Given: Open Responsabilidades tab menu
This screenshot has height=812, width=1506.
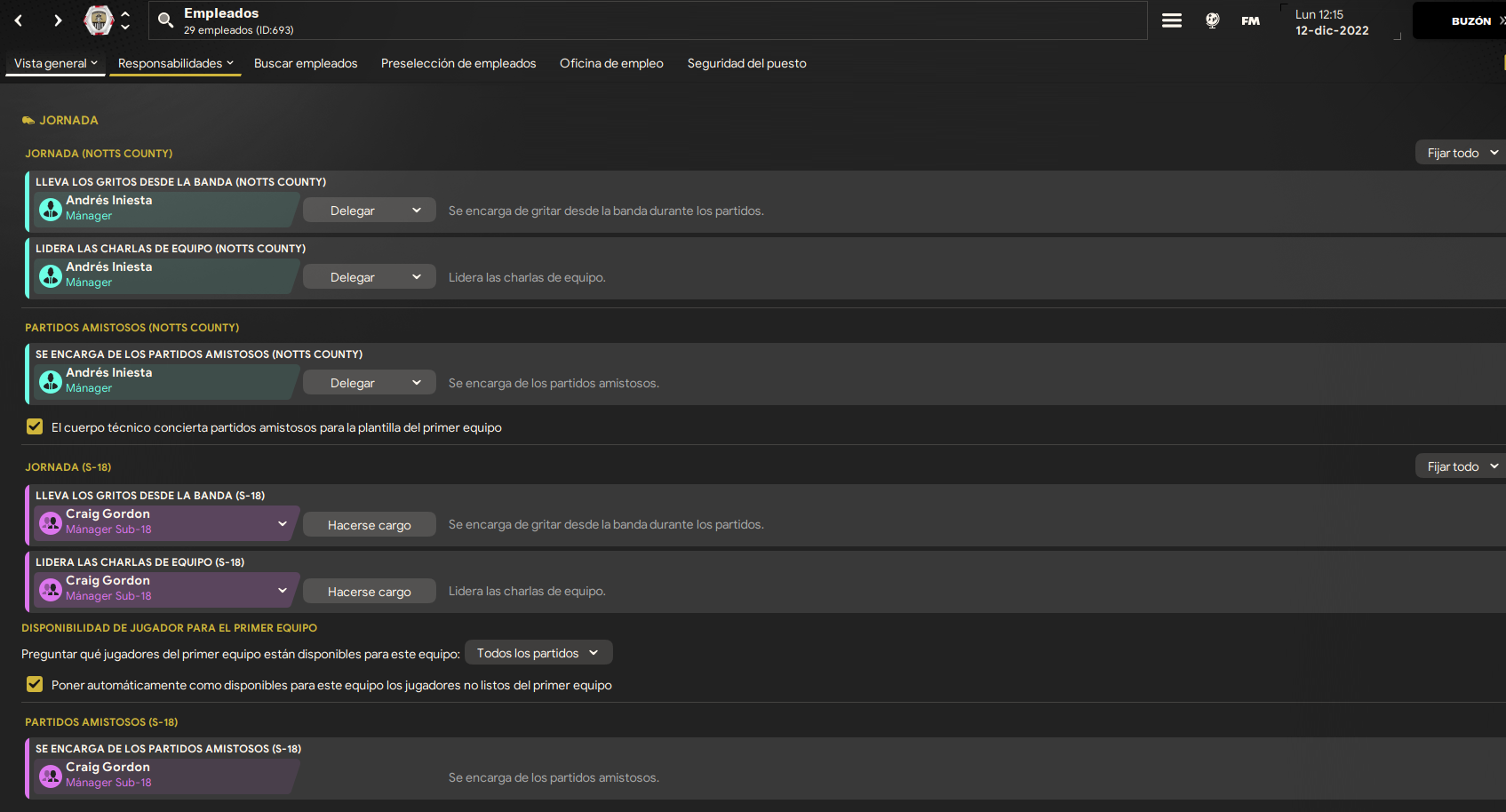Looking at the screenshot, I should point(176,63).
